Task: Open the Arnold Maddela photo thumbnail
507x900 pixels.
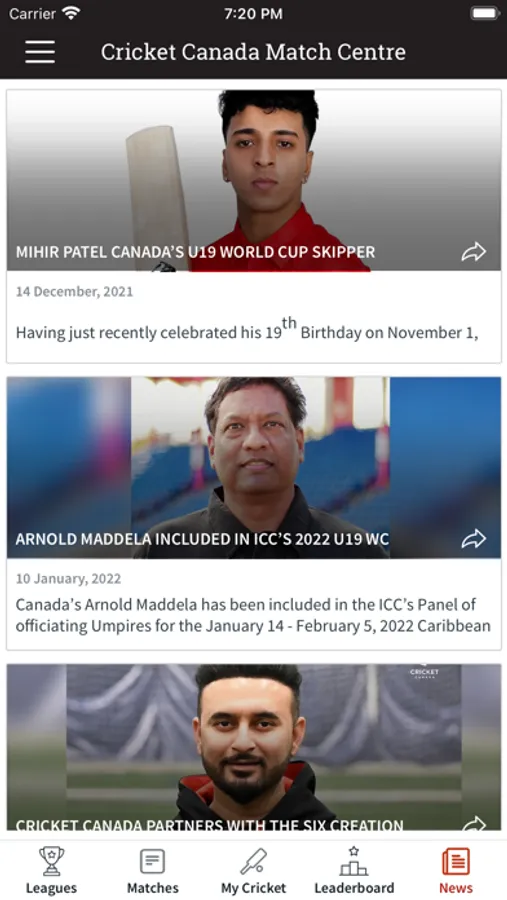Action: click(x=254, y=467)
